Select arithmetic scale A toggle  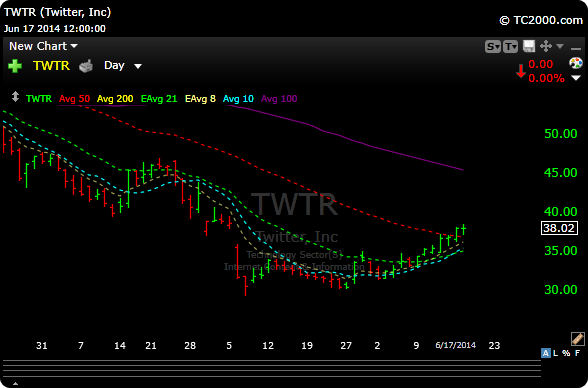click(x=546, y=353)
